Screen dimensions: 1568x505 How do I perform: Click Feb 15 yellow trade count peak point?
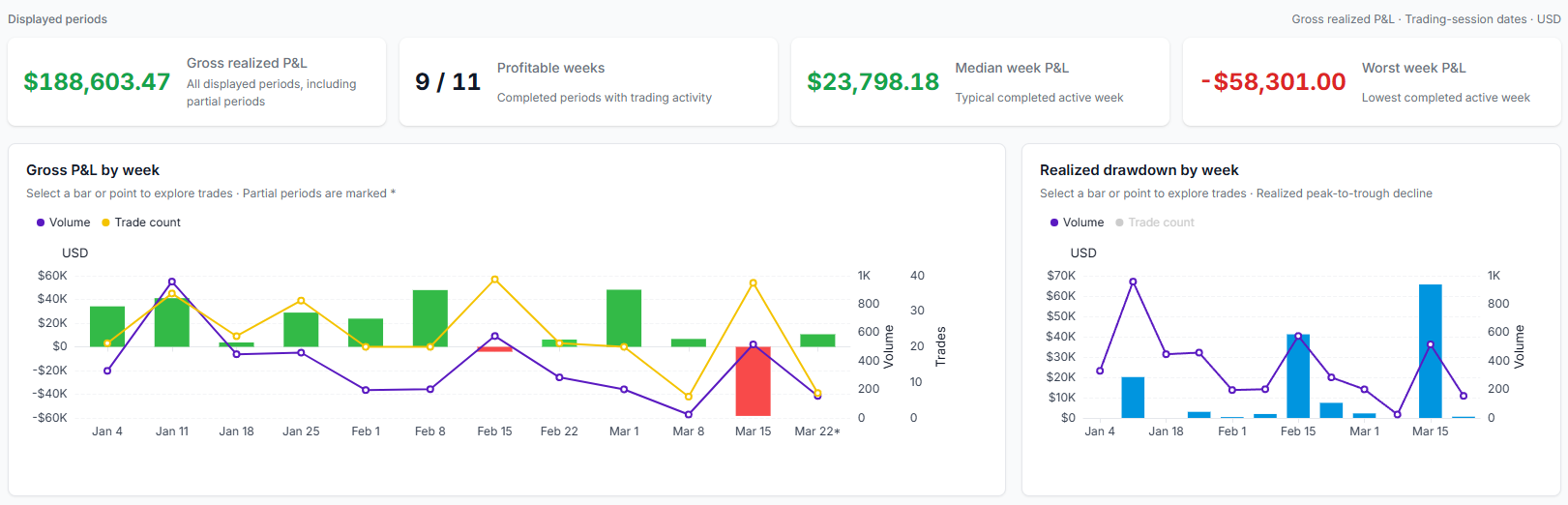tap(494, 280)
